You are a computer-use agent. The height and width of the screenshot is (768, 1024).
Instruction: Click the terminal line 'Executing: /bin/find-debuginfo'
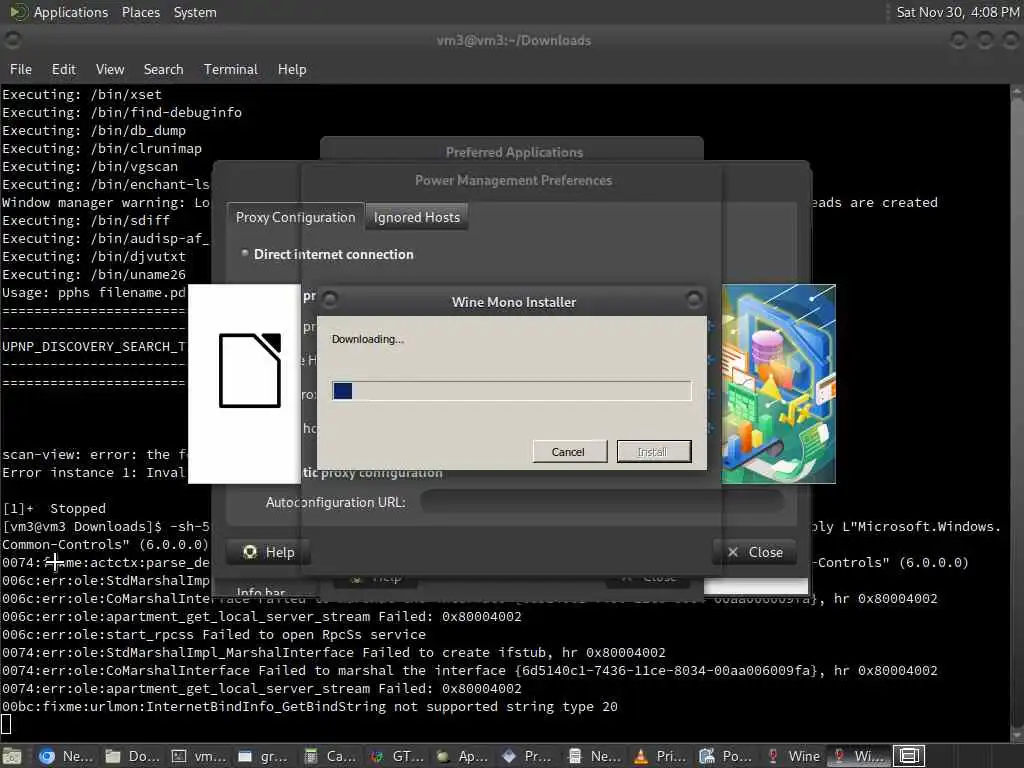tap(122, 112)
